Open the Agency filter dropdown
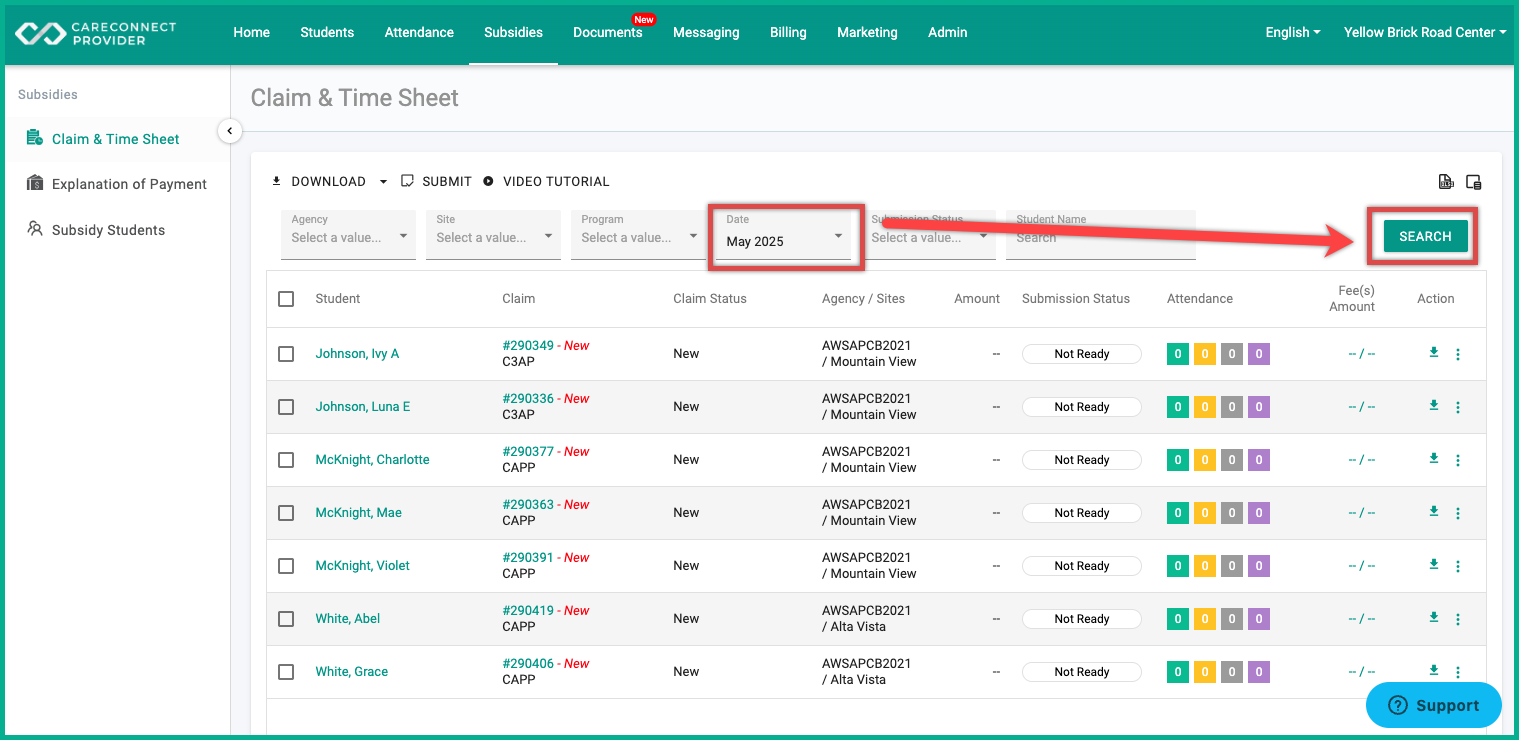 click(x=348, y=235)
